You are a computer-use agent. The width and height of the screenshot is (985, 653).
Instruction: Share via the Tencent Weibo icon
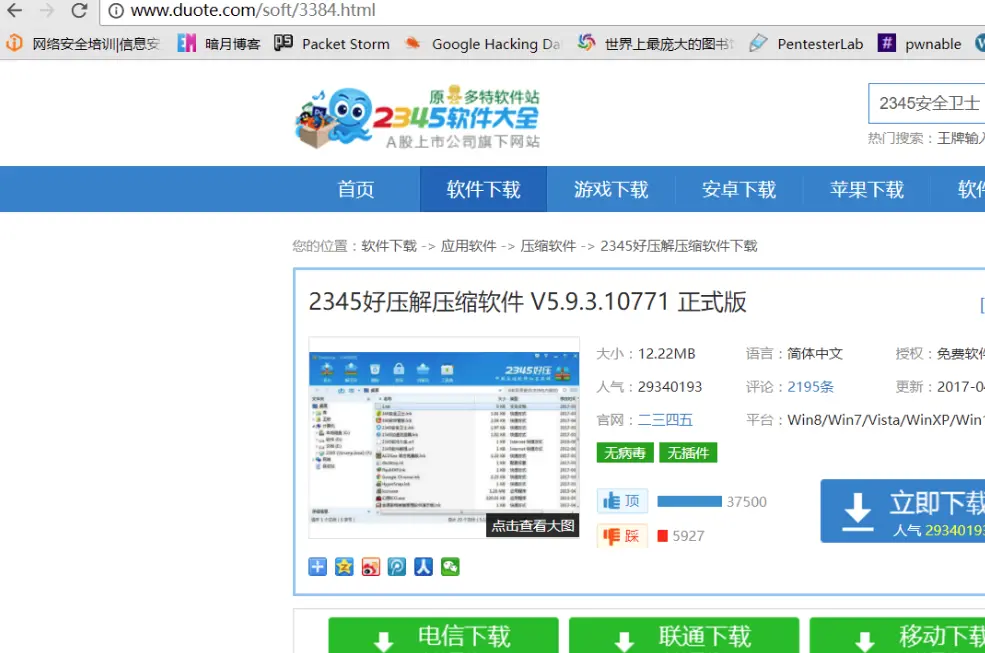[397, 566]
